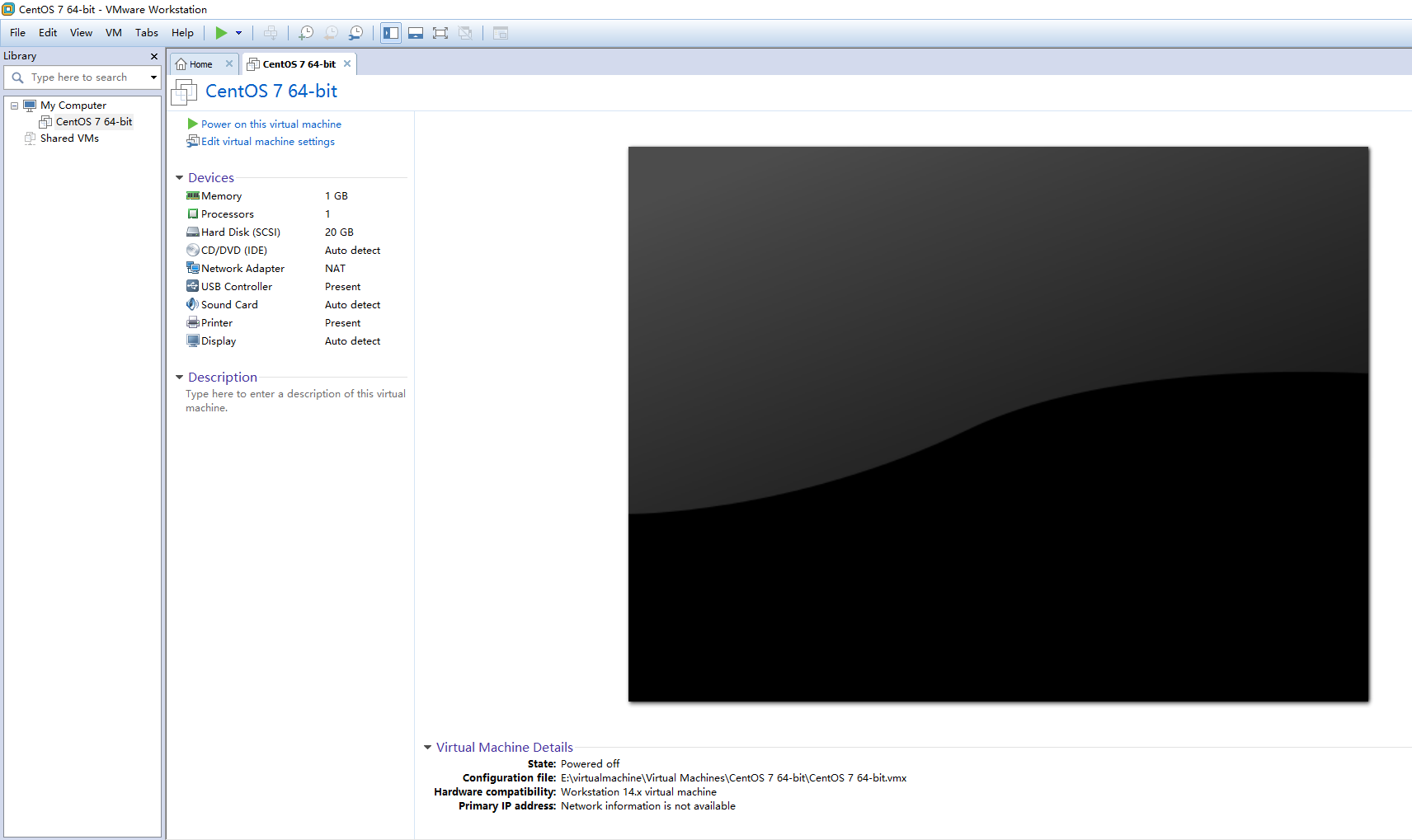
Task: Click the large VM icon beside title
Action: (185, 92)
